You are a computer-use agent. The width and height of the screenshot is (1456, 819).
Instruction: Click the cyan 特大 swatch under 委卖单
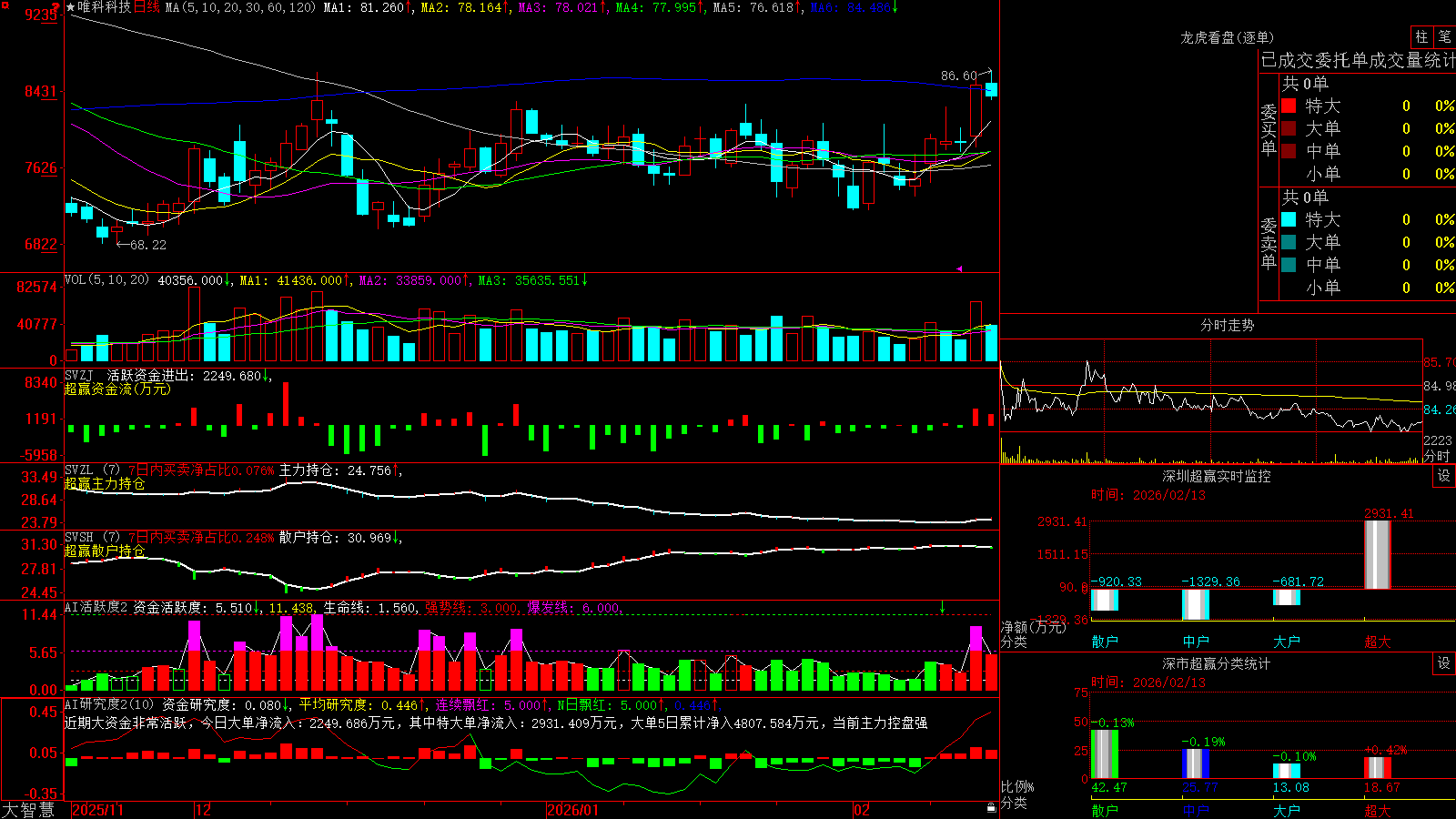pos(1289,219)
